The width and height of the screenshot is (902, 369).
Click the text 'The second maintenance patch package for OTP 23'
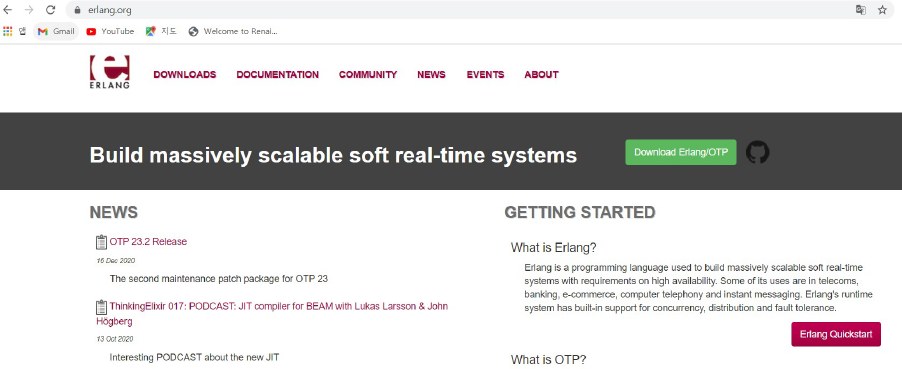point(219,279)
